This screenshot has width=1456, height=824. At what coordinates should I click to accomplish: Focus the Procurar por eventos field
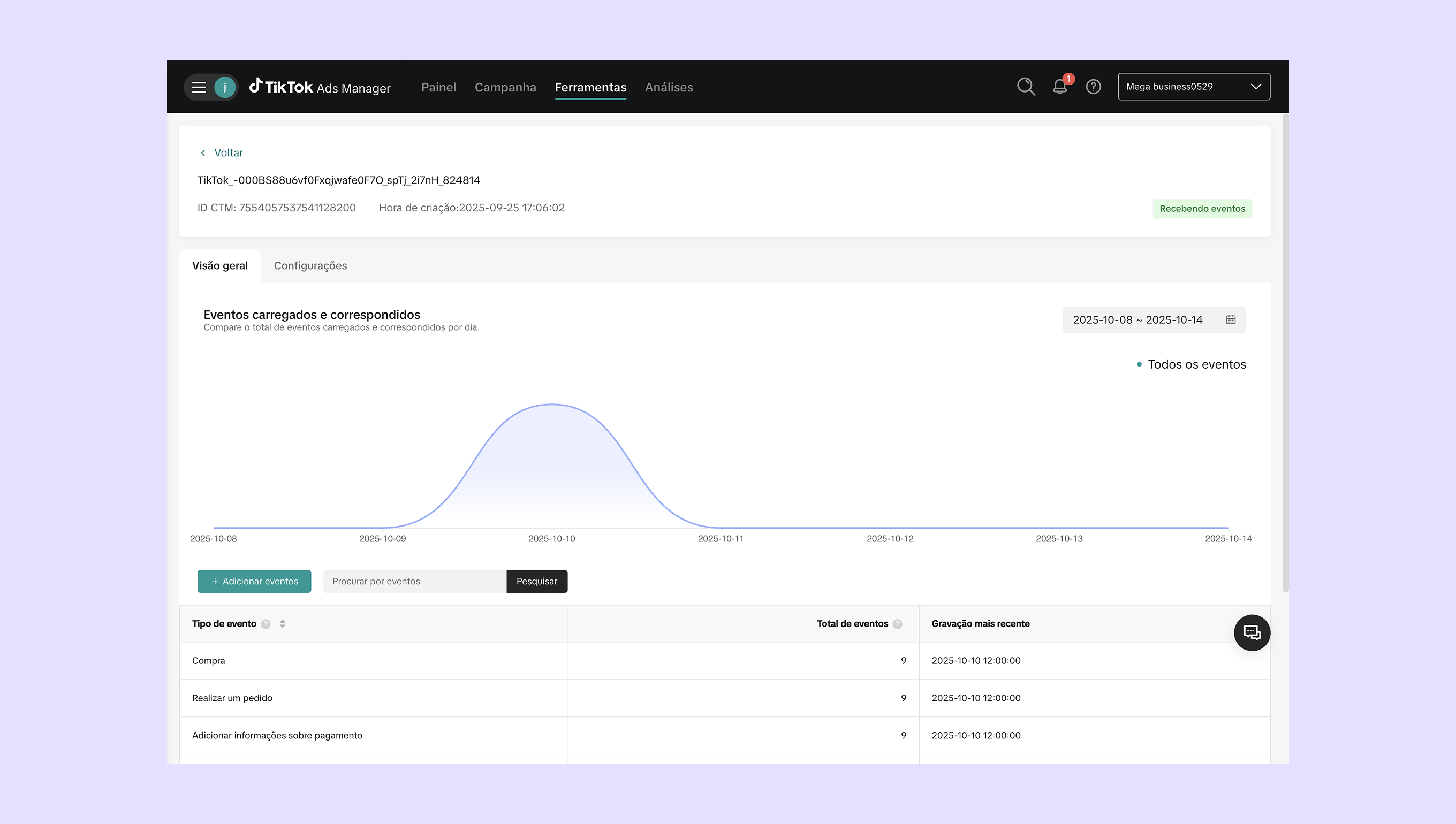click(414, 581)
